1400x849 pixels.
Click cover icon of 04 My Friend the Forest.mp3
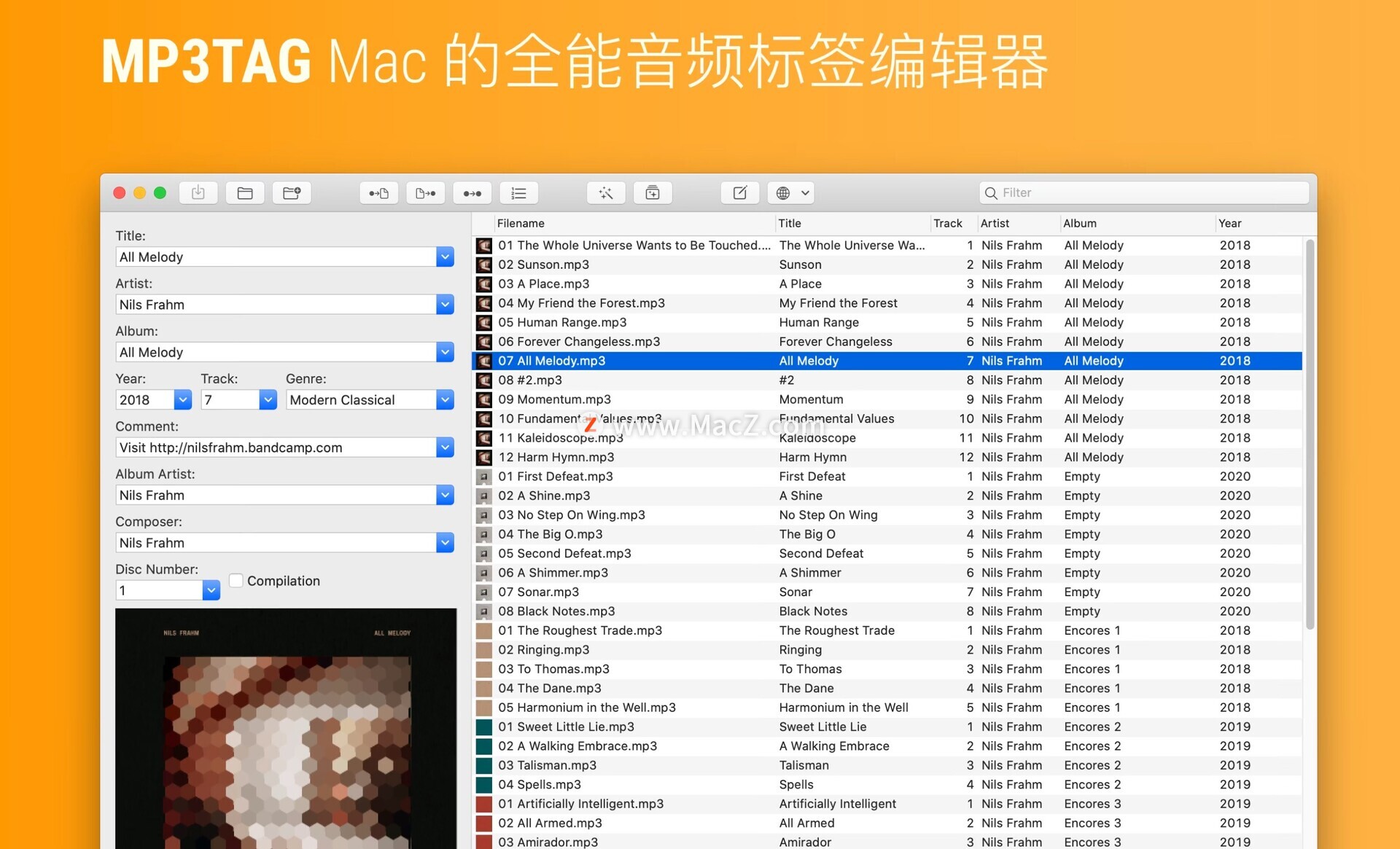(483, 303)
